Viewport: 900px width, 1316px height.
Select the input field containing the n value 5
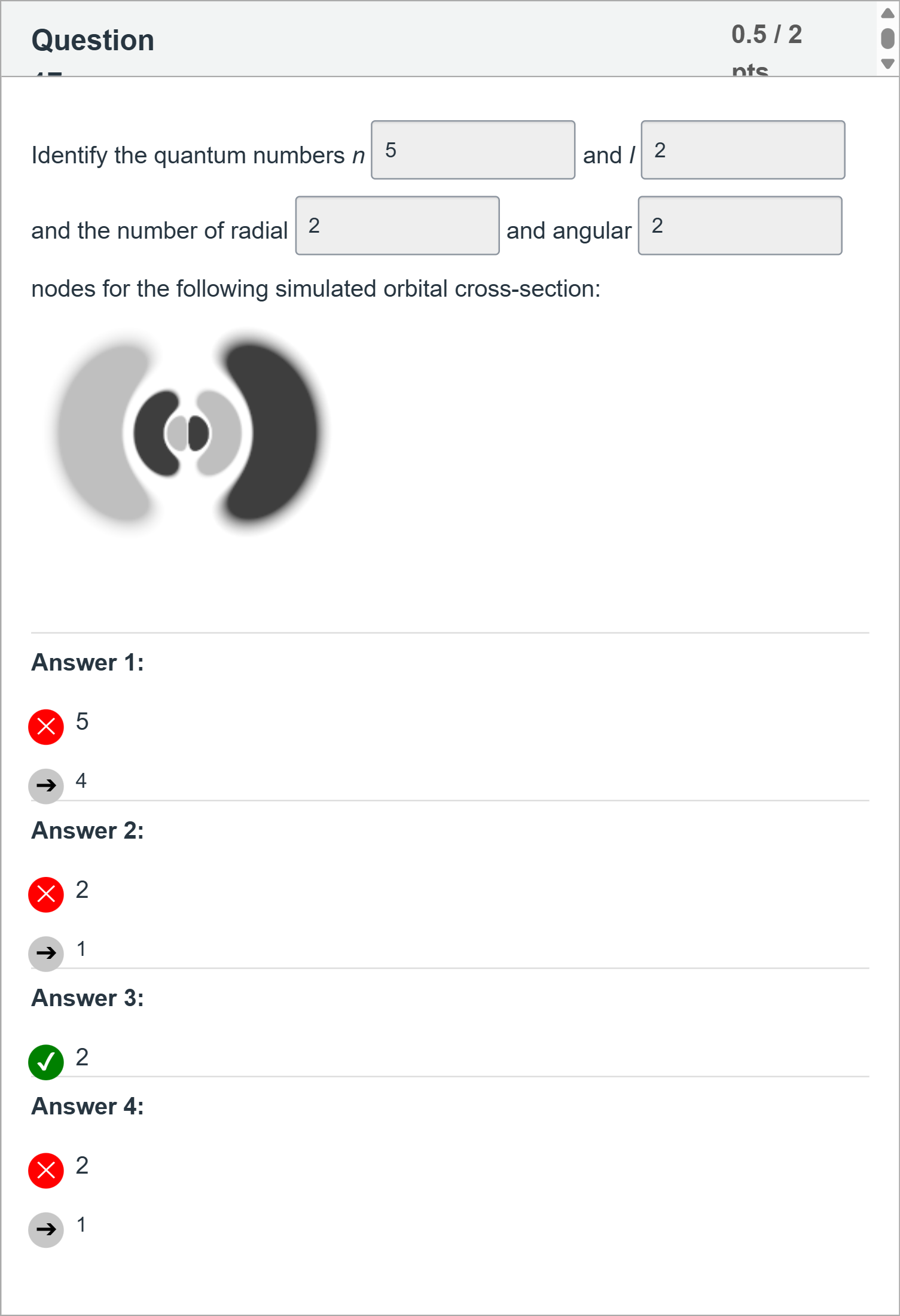point(472,150)
